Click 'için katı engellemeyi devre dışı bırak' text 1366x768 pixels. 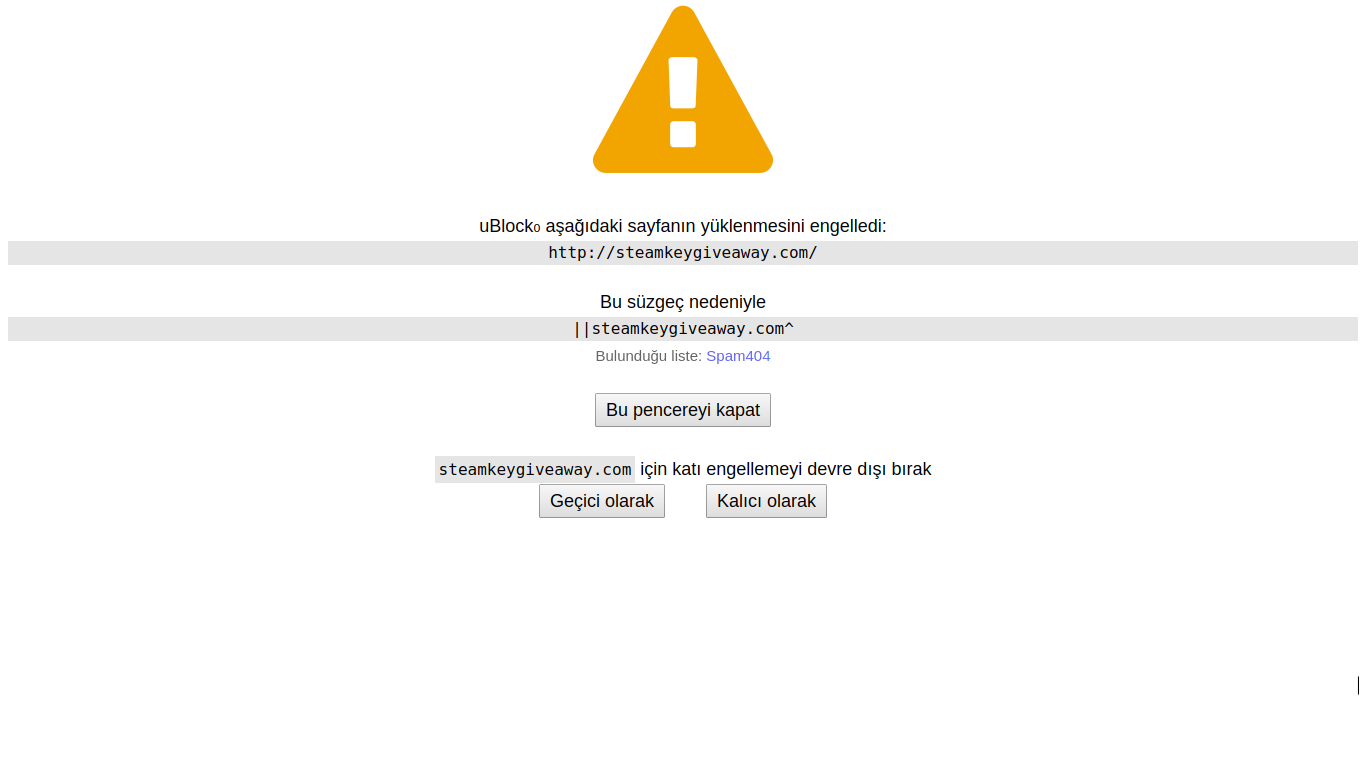(786, 469)
